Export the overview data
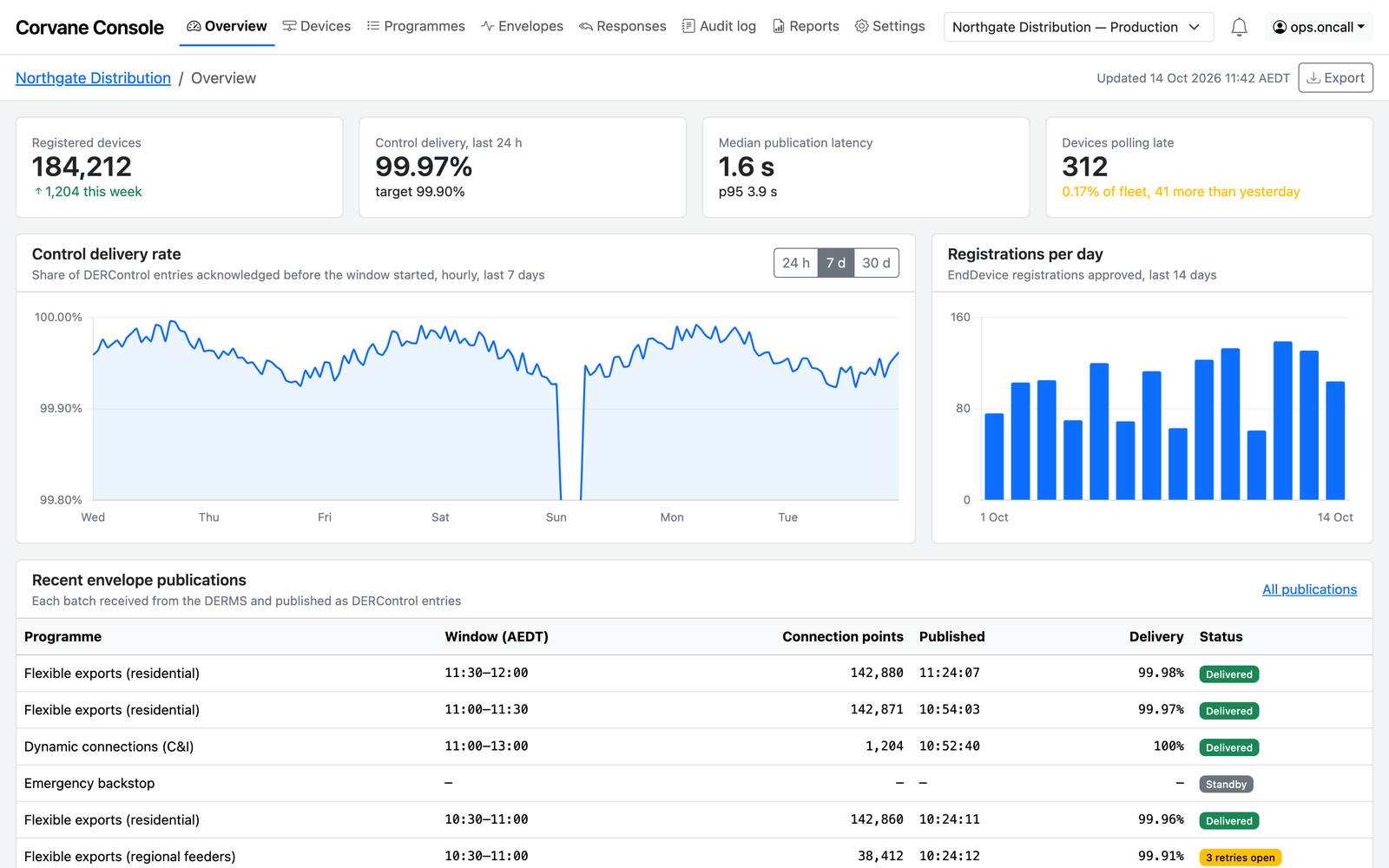Viewport: 1389px width, 868px height. tap(1335, 78)
